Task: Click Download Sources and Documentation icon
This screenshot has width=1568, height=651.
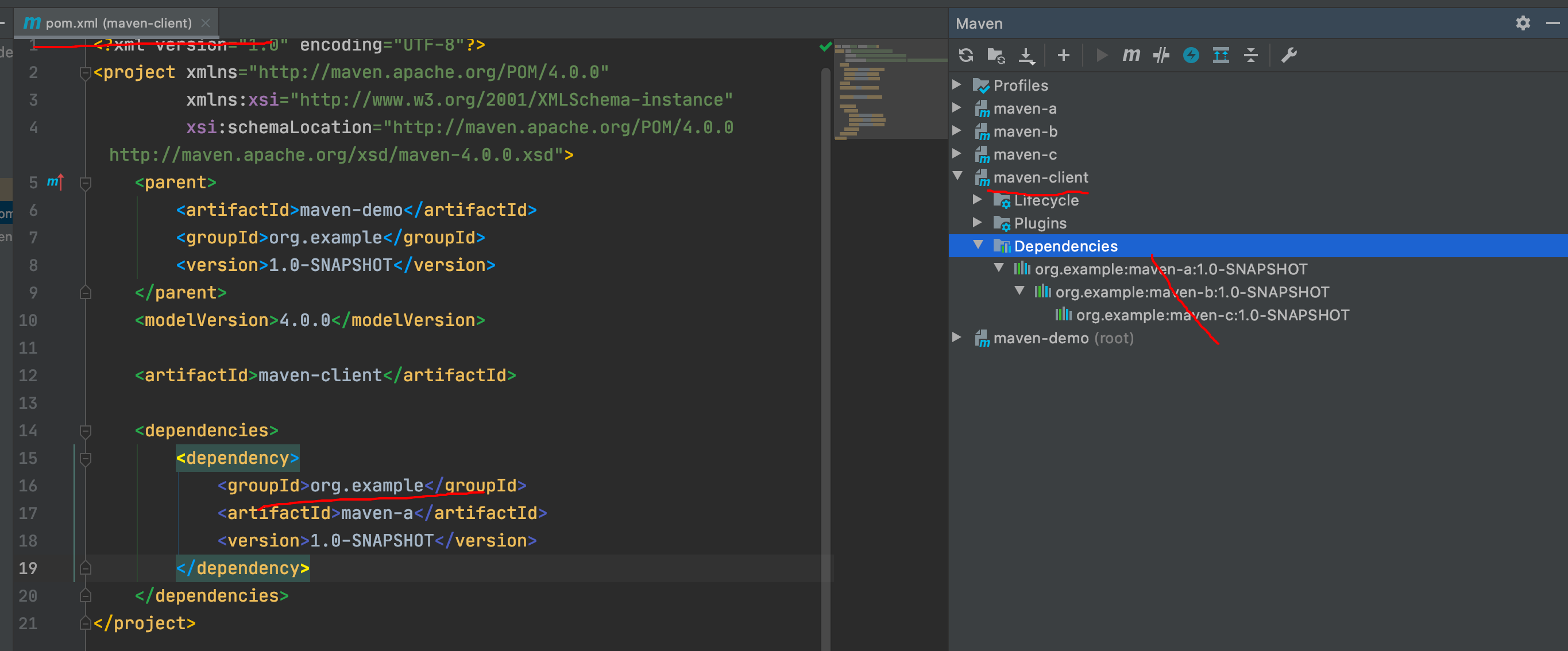Action: point(1026,55)
